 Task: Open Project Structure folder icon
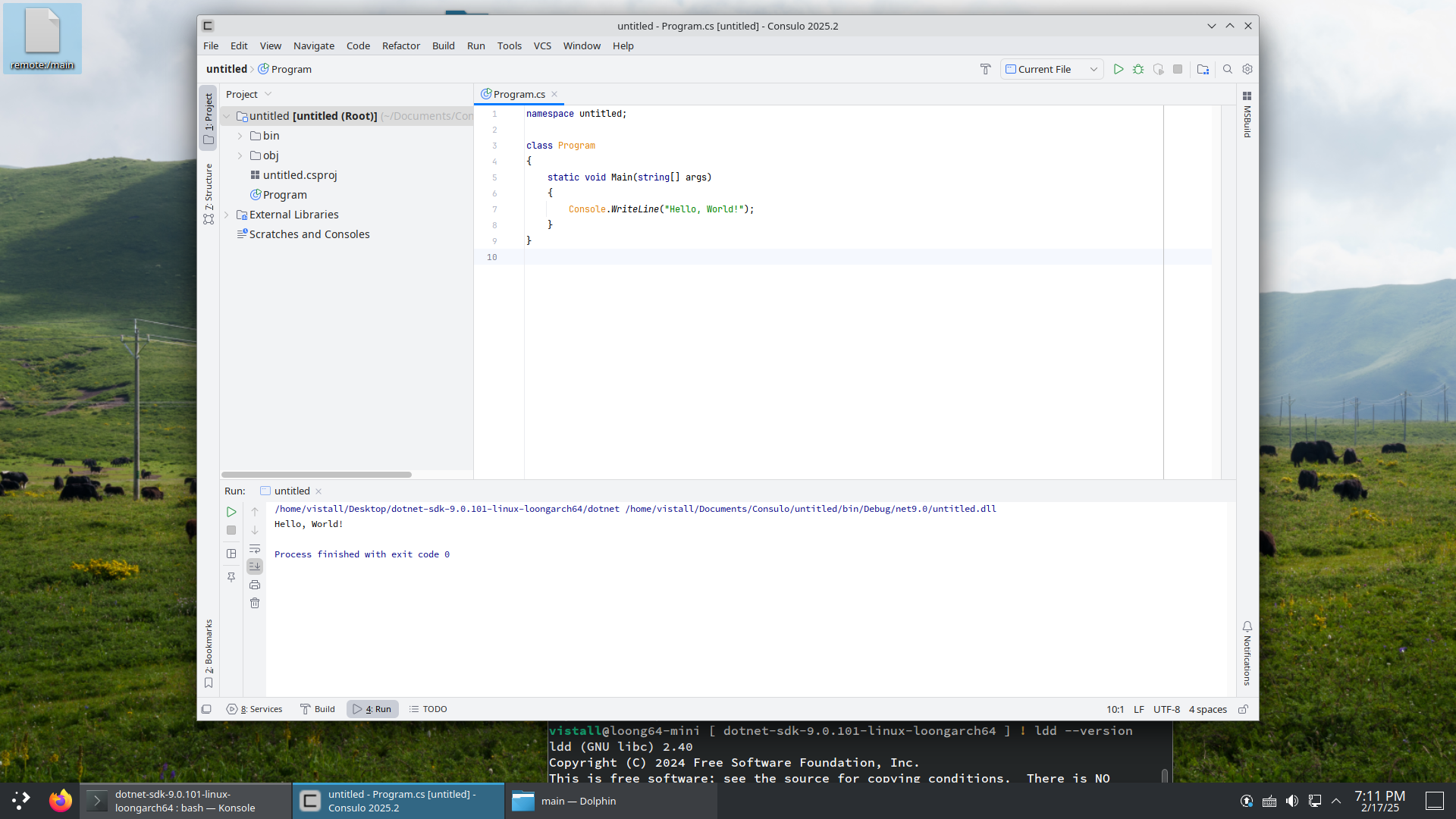[1203, 69]
